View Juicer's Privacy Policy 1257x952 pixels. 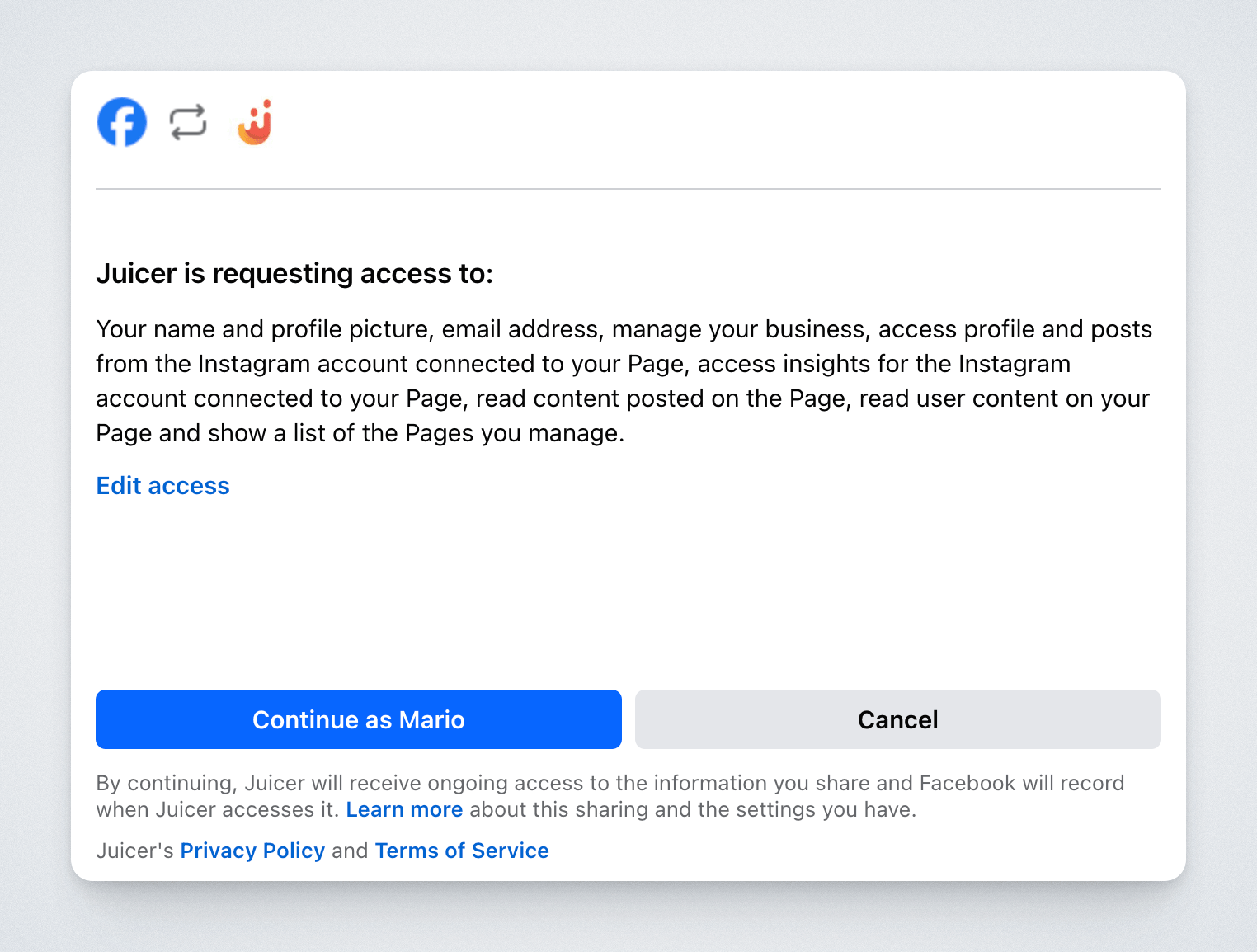[252, 851]
